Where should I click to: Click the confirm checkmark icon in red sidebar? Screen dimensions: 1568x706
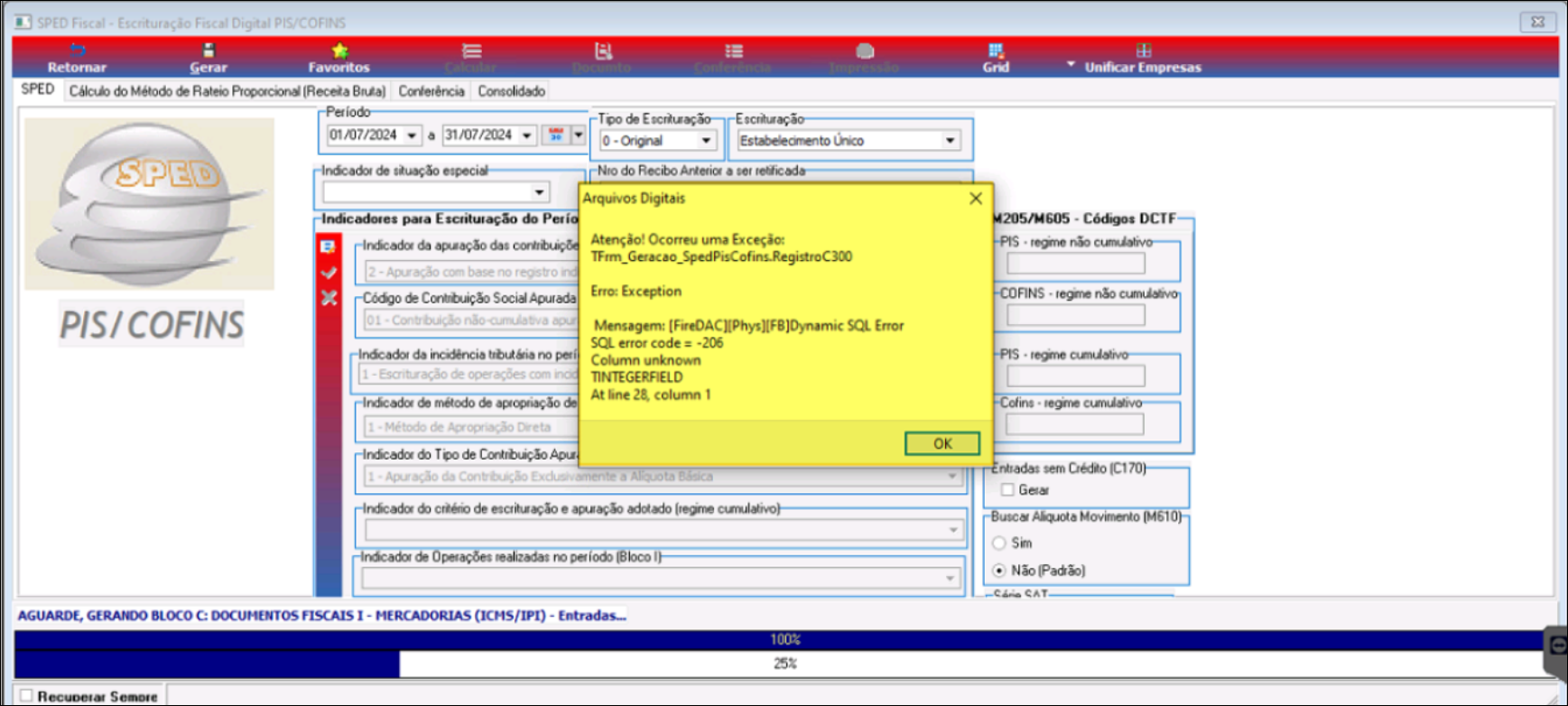(x=329, y=272)
